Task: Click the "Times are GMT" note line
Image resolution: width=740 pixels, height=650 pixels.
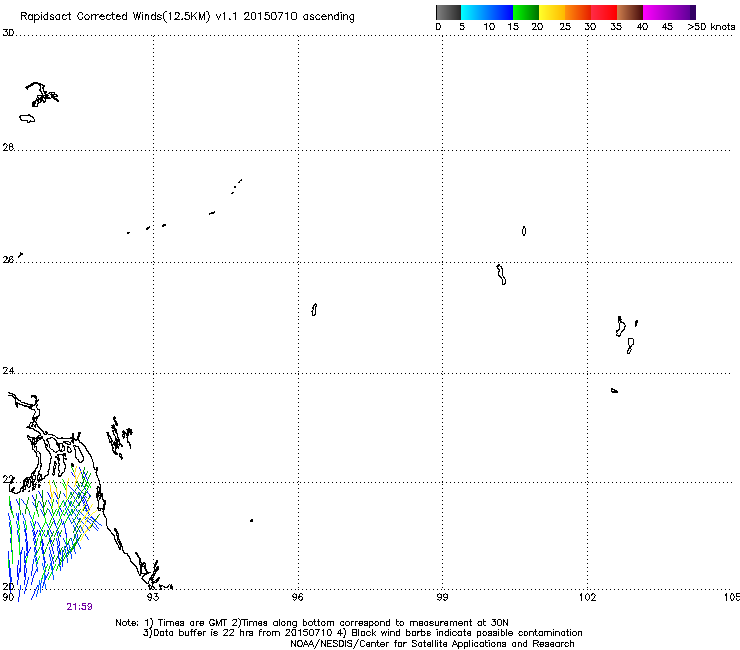Action: click(312, 623)
